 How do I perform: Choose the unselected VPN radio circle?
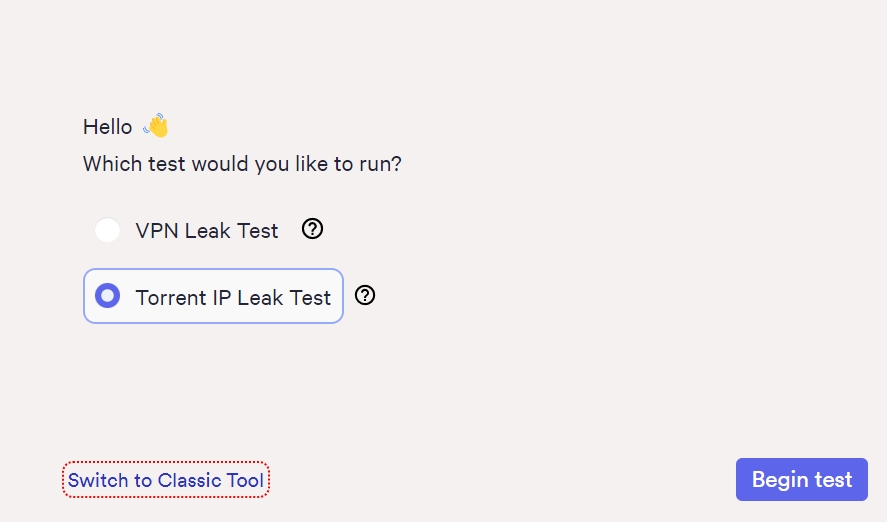[x=107, y=230]
